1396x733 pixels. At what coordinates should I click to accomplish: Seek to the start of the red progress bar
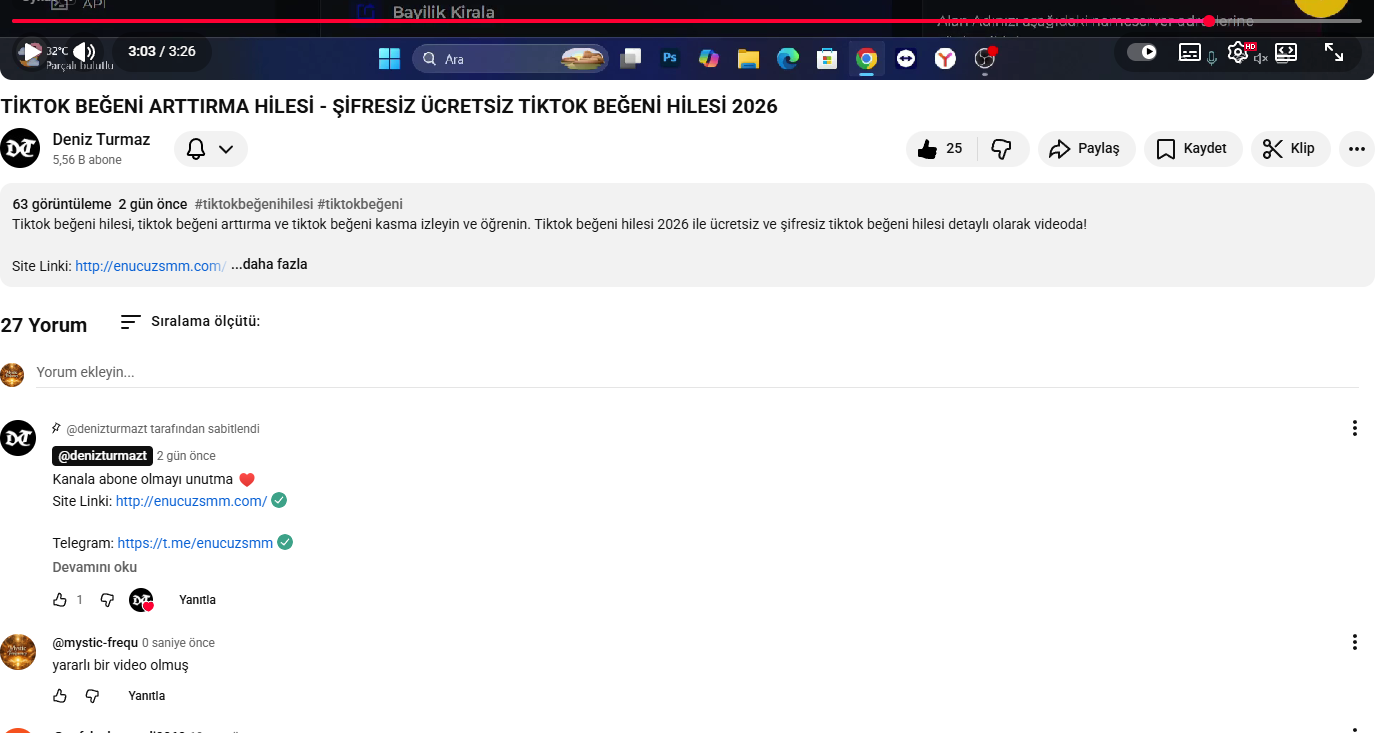pyautogui.click(x=14, y=20)
